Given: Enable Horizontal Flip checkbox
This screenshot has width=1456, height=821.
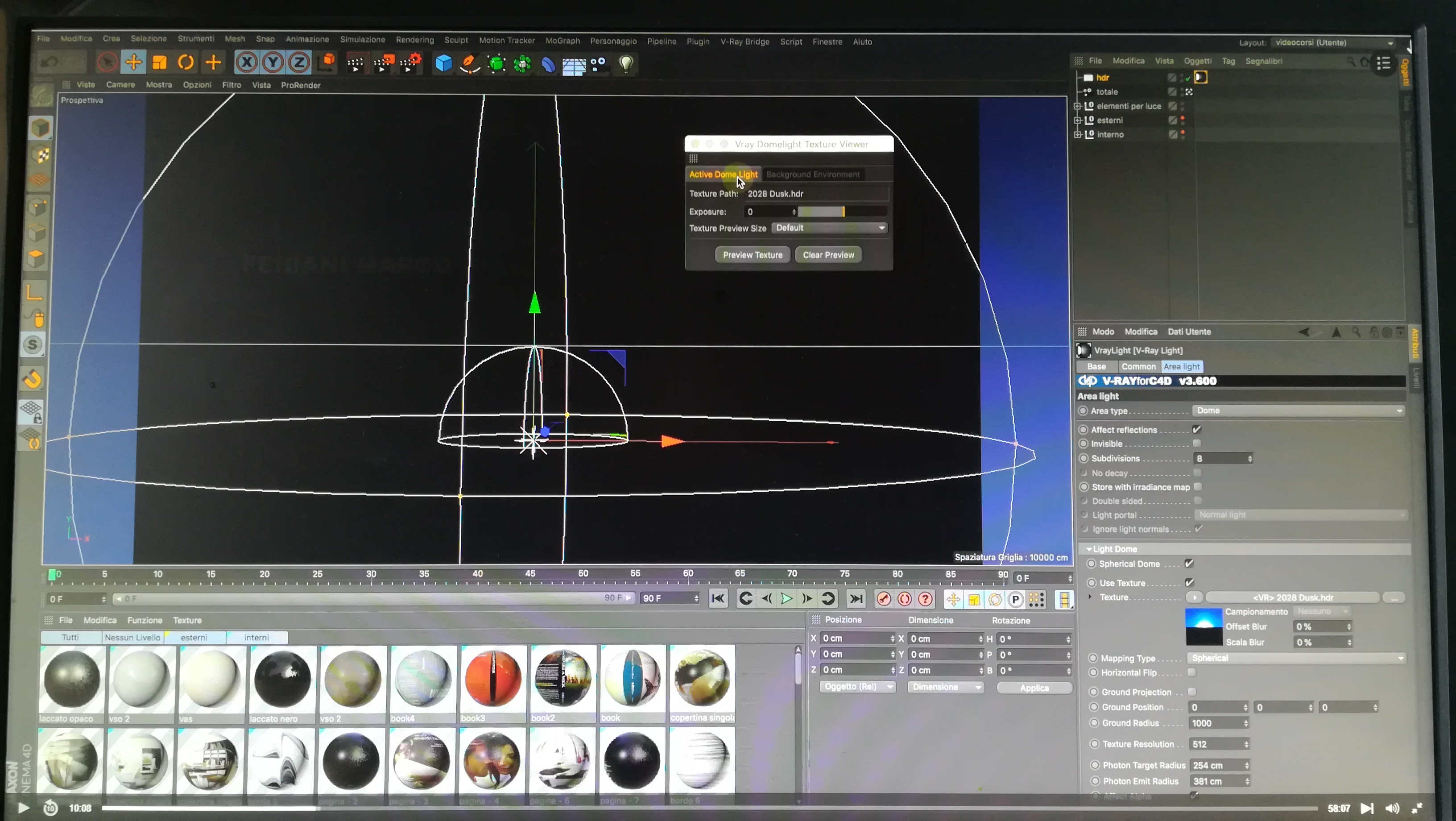Looking at the screenshot, I should (1191, 672).
